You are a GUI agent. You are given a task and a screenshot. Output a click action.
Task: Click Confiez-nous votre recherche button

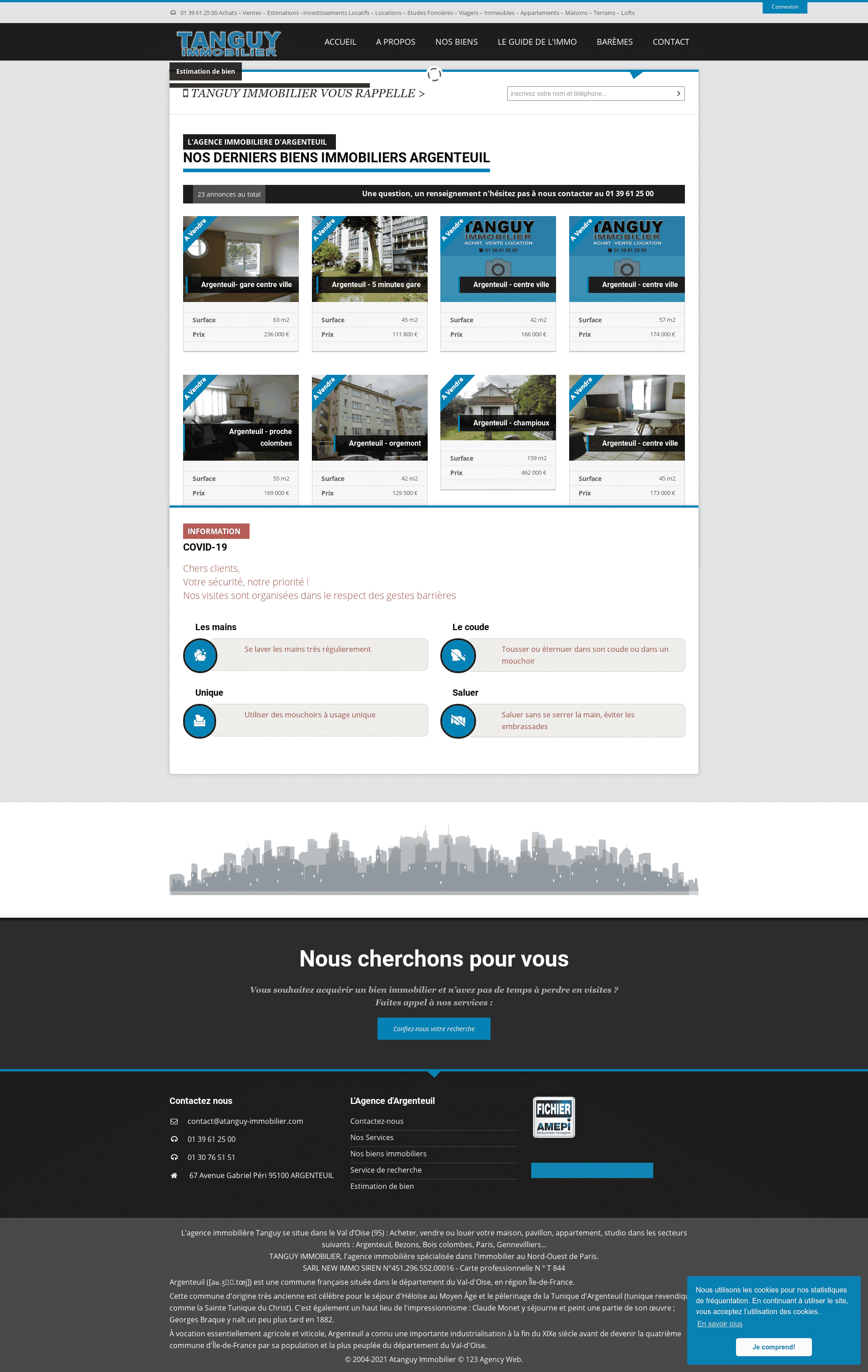point(433,1028)
